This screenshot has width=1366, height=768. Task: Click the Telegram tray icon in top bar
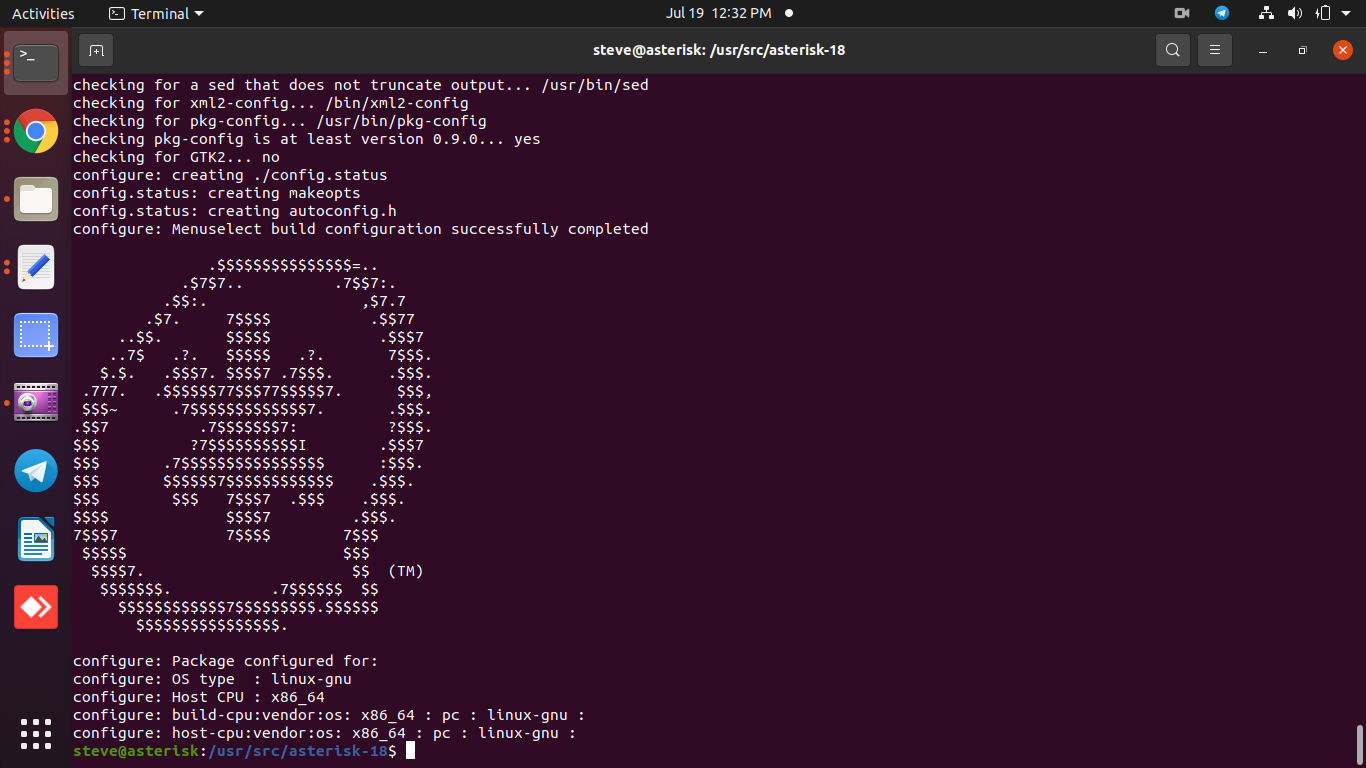click(1222, 13)
